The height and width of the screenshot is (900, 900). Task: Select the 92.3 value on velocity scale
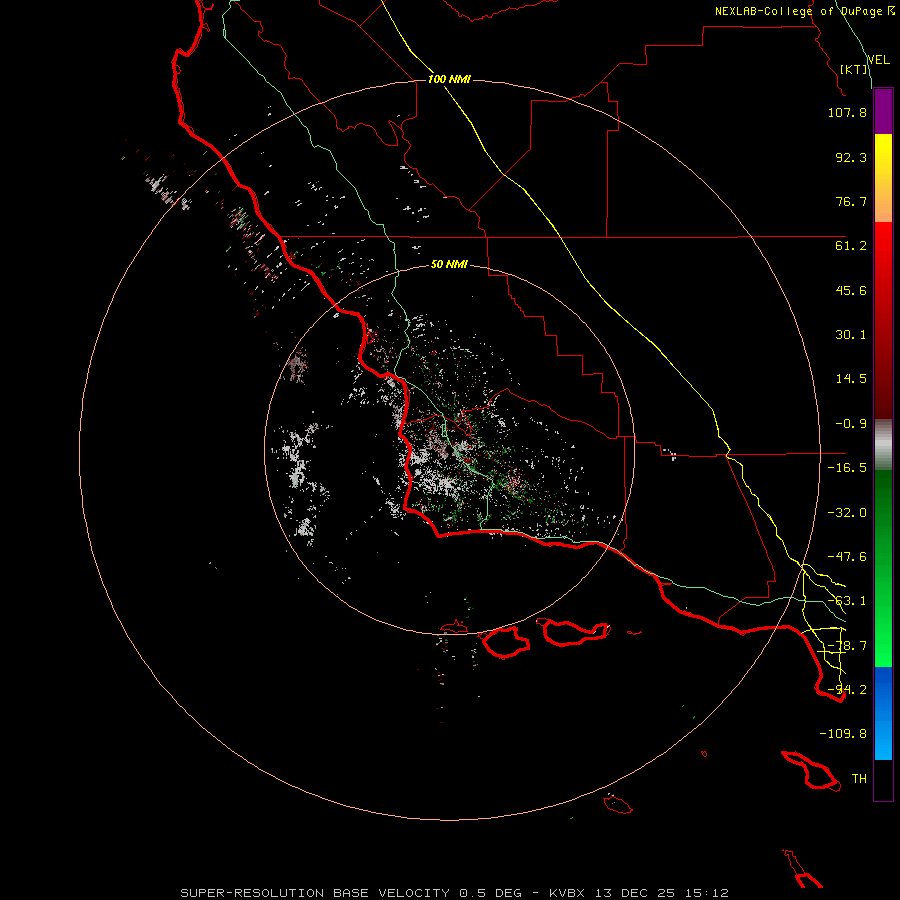click(851, 157)
